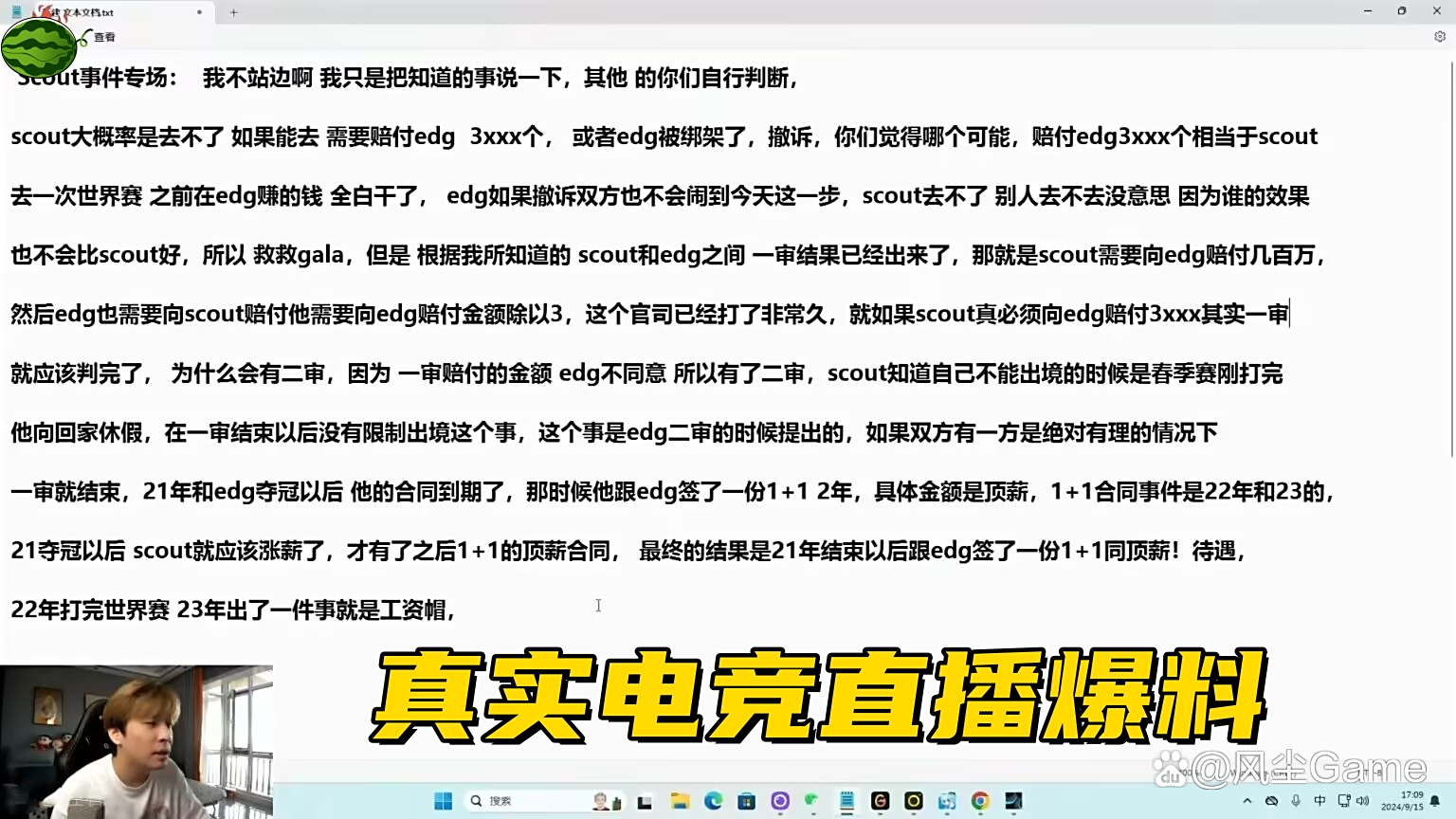The width and height of the screenshot is (1456, 819).
Task: Open Microsoft Store from the taskbar
Action: (747, 801)
